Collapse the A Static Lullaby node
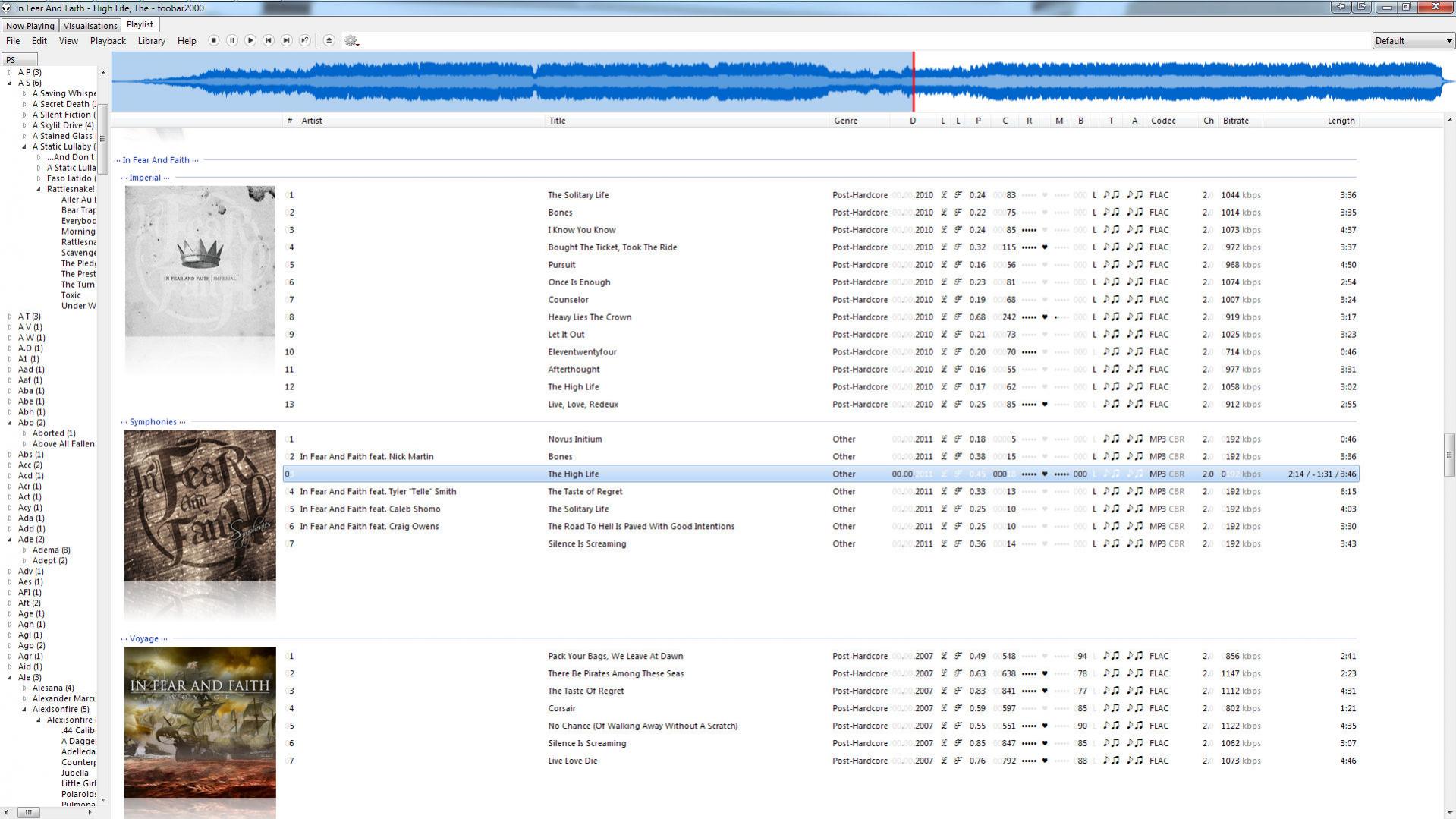 [24, 147]
